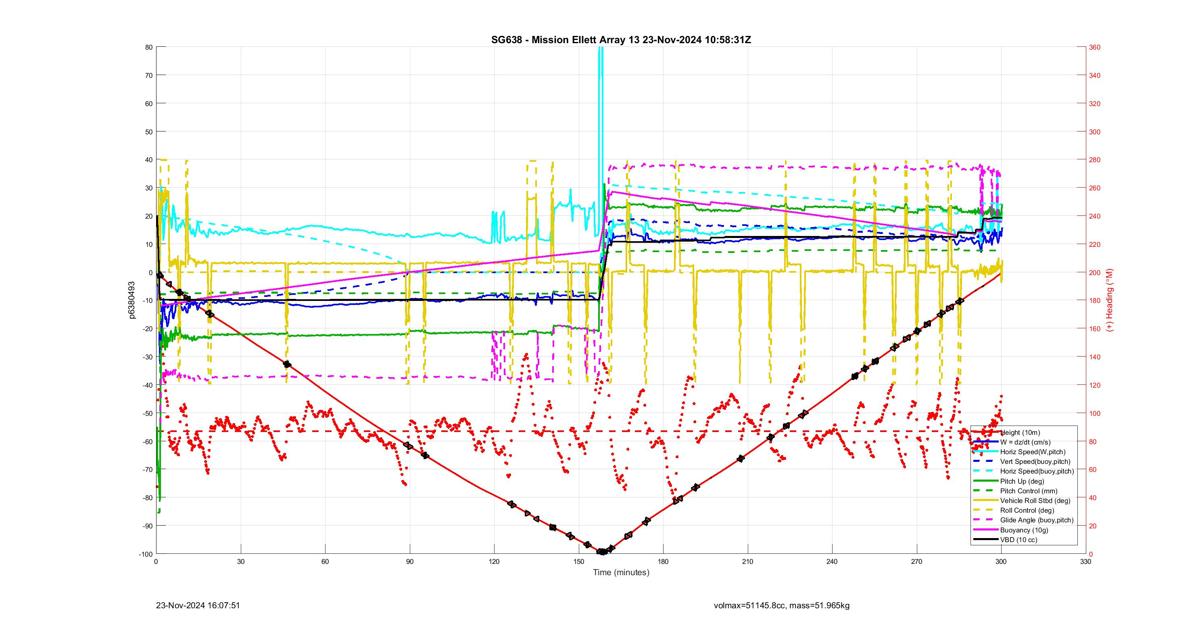1200x622 pixels.
Task: Select the Pitch Up (deg) legend label
Action: pyautogui.click(x=1022, y=481)
